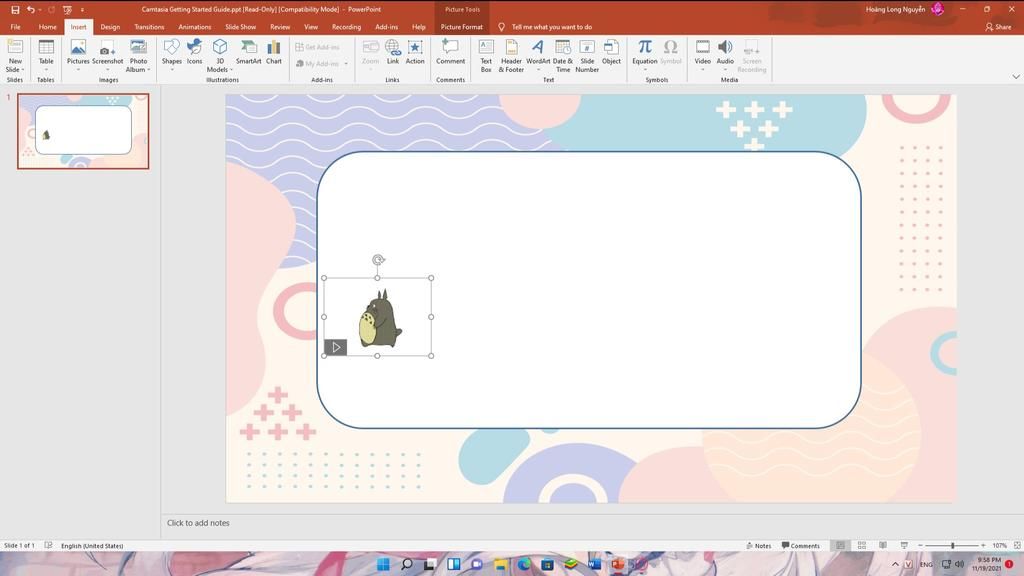Zoom in with the plus button
Screen dimensions: 1024x576
click(983, 545)
